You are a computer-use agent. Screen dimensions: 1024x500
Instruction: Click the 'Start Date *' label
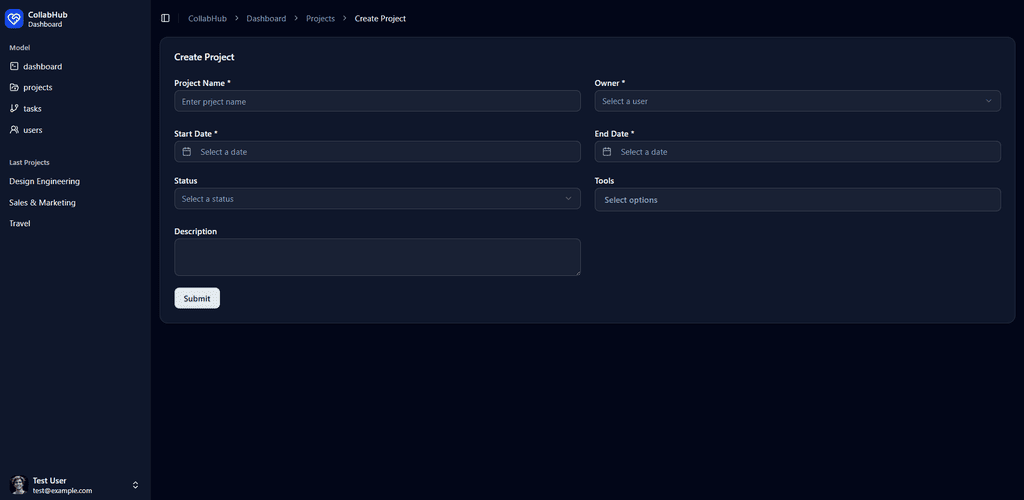coord(196,133)
